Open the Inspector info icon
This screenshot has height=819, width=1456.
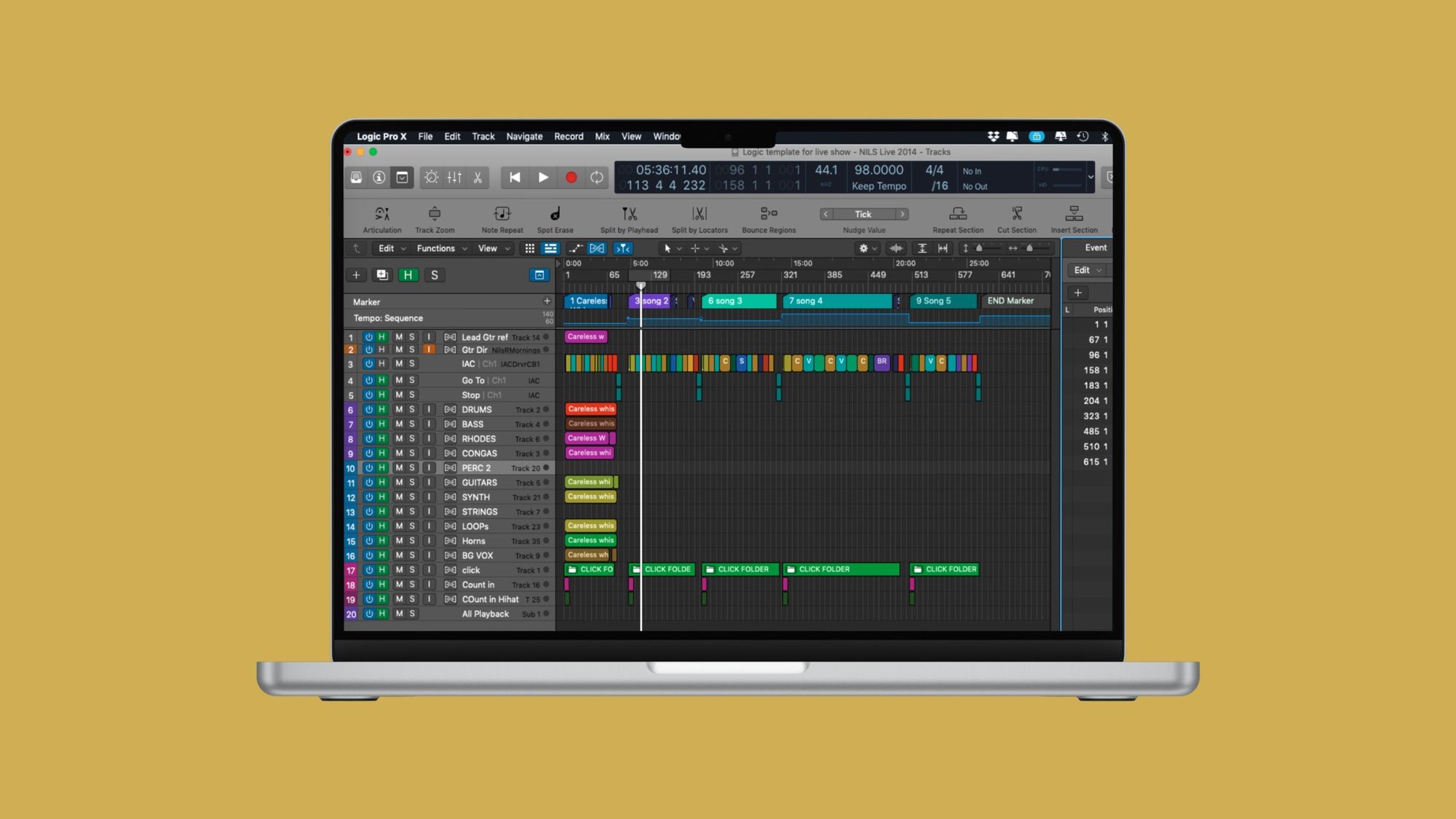click(379, 178)
